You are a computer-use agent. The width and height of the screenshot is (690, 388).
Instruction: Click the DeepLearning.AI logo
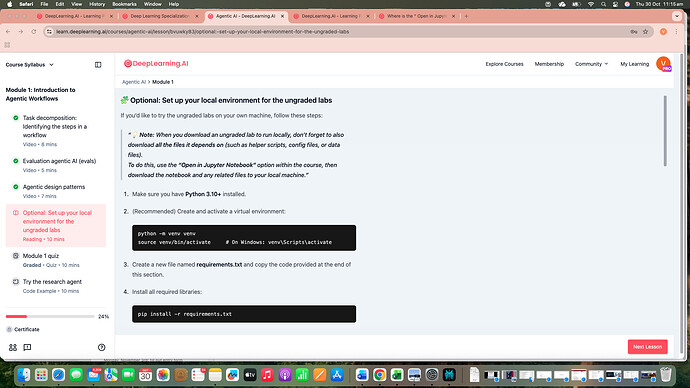click(x=156, y=63)
